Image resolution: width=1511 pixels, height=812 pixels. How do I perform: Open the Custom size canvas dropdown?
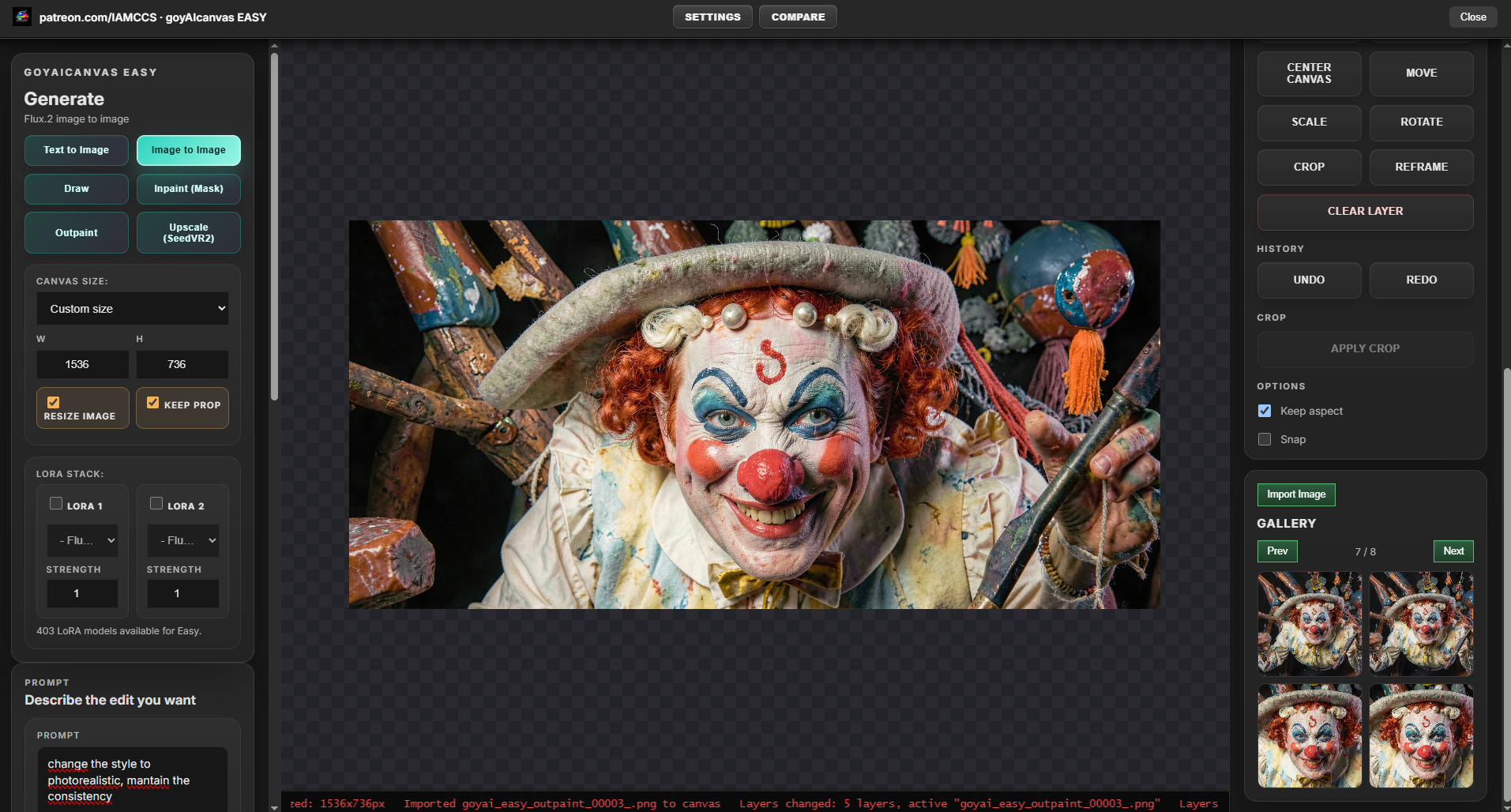(133, 309)
